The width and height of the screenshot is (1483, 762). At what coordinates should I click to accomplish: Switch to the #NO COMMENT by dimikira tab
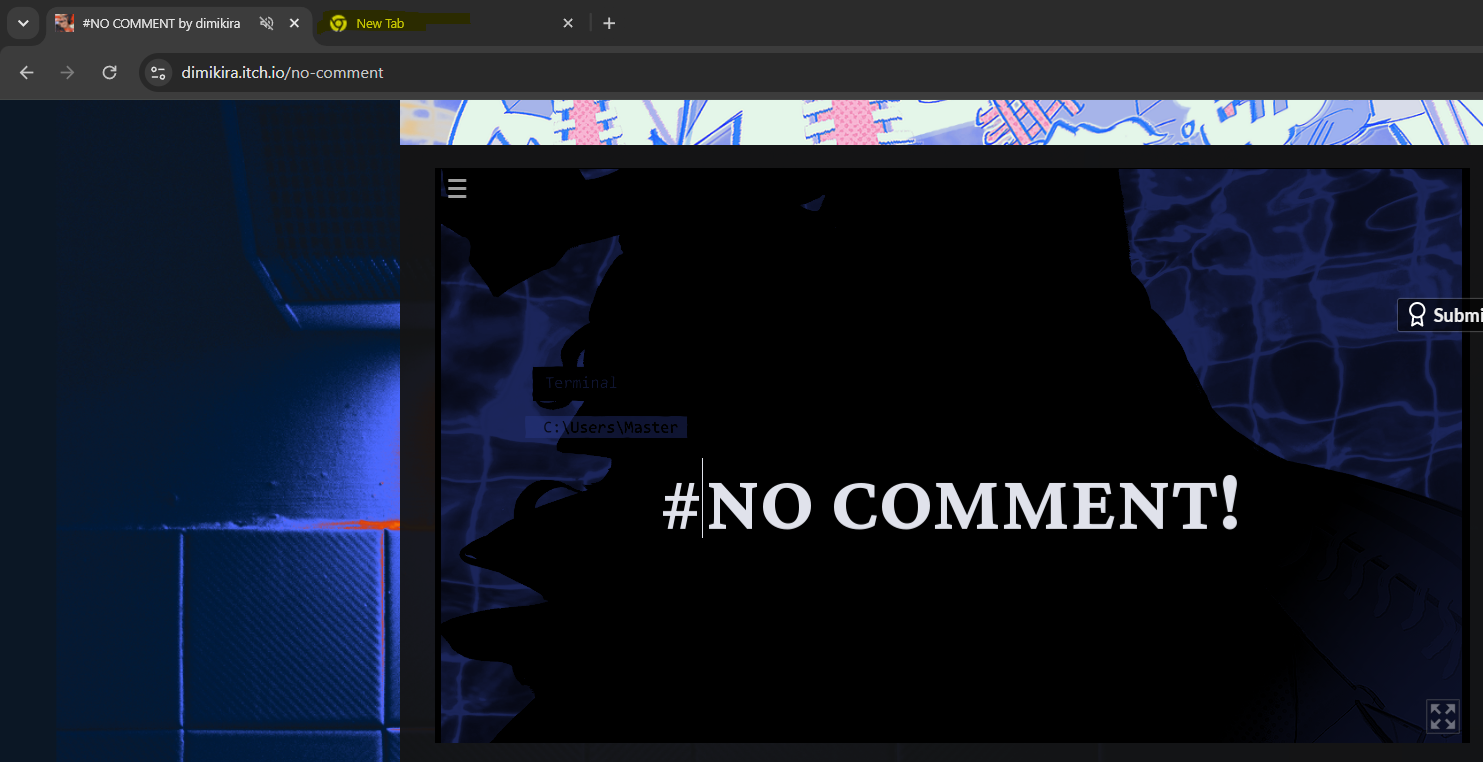pos(178,23)
